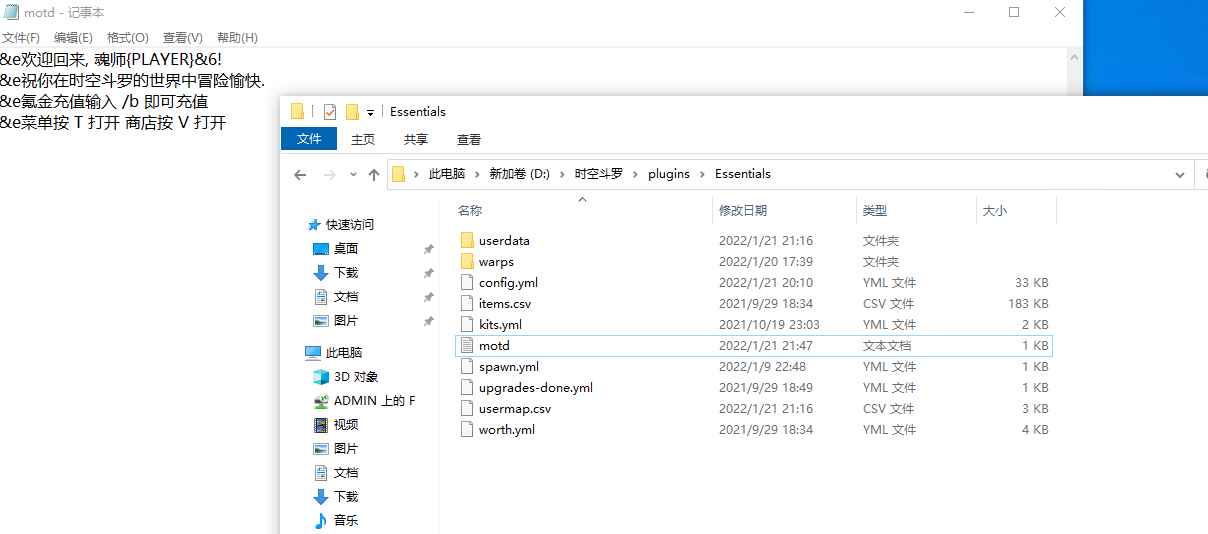Click the 2022/1/21 20:10 date of config.yml
This screenshot has height=534, width=1208.
[766, 283]
